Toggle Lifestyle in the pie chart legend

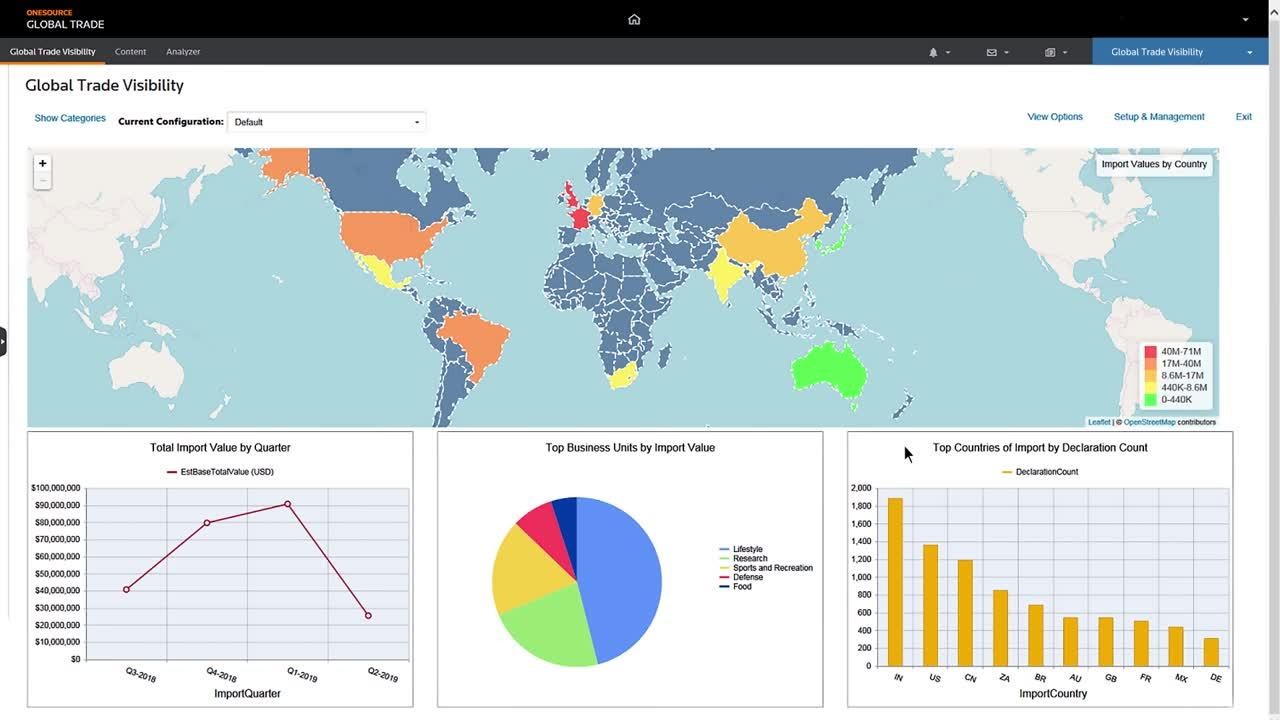[746, 550]
